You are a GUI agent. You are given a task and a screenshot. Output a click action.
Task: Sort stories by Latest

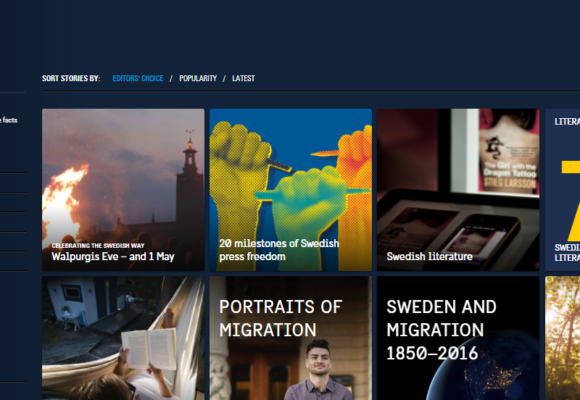point(243,78)
